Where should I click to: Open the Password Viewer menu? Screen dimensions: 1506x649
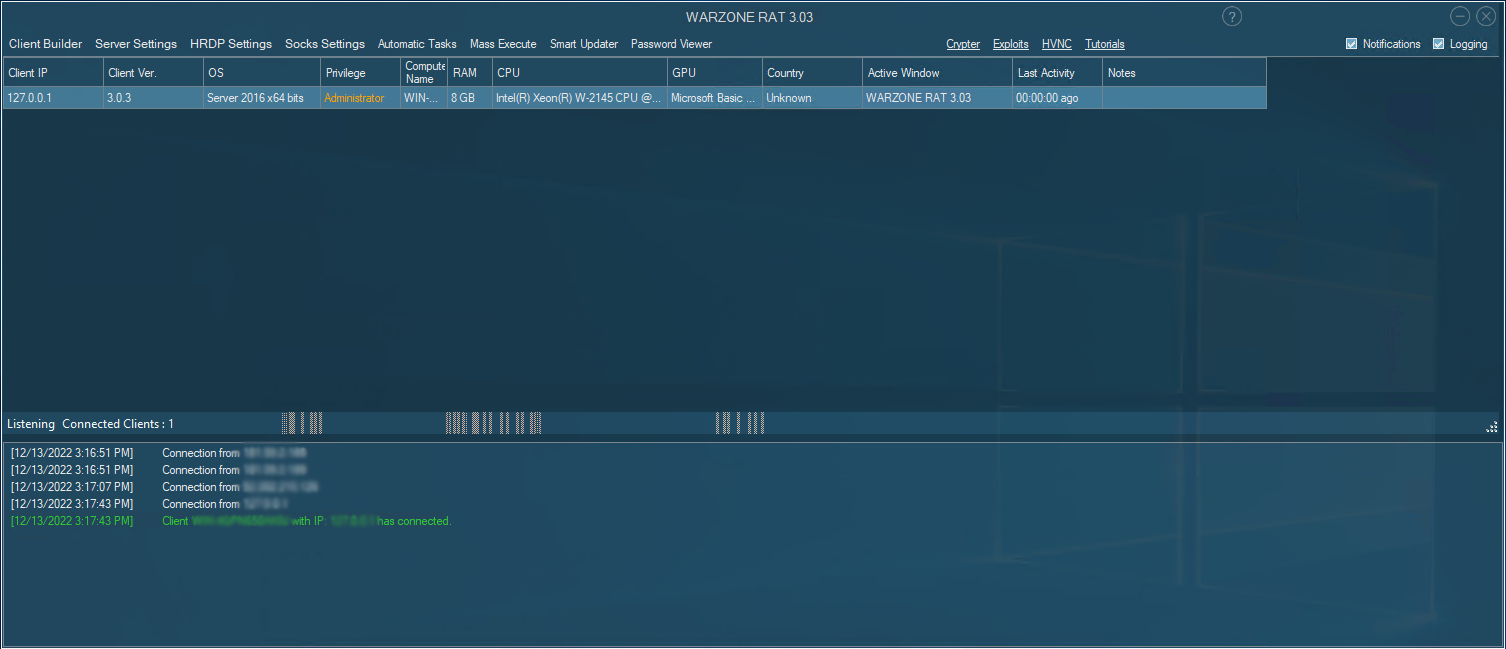(x=672, y=44)
